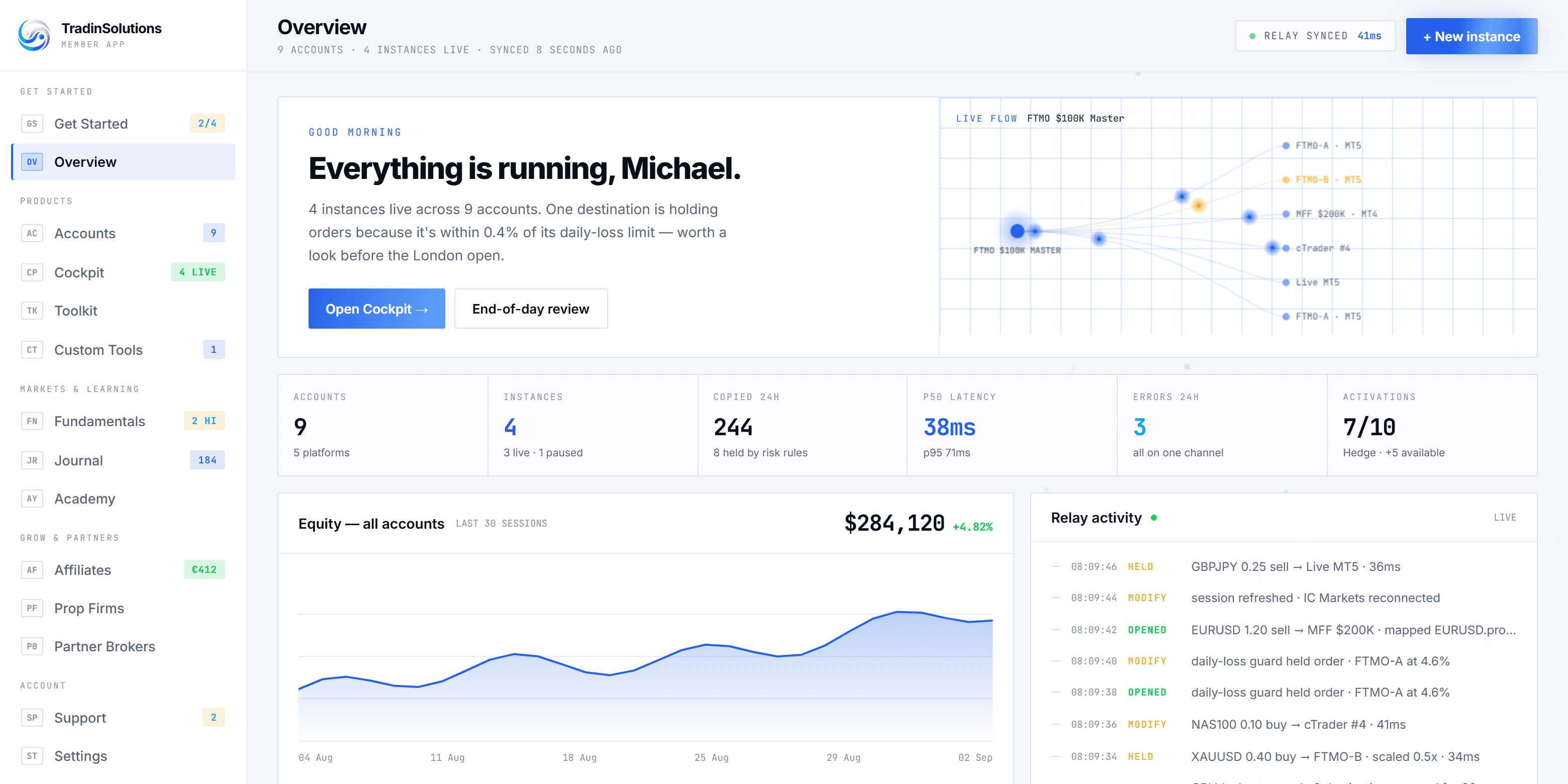Select Overview in the sidebar
1568x784 pixels.
123,162
